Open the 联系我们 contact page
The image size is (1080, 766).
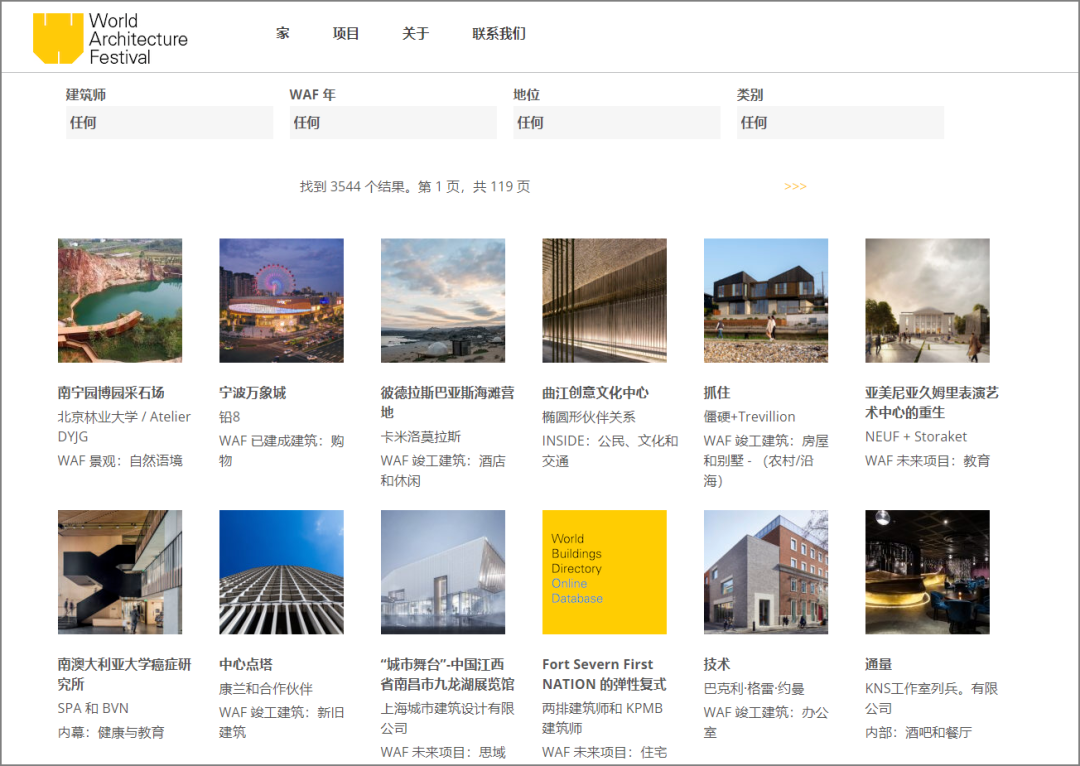pyautogui.click(x=499, y=33)
